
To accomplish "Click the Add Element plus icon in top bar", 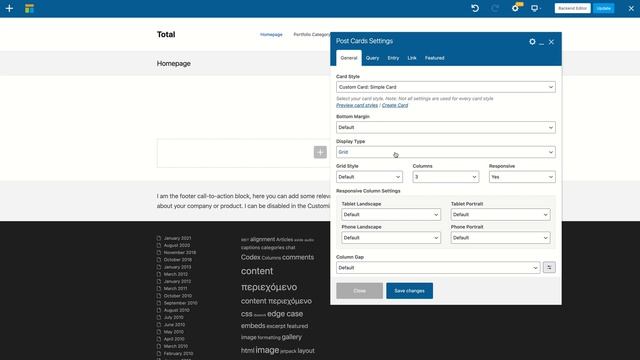I will [9, 8].
